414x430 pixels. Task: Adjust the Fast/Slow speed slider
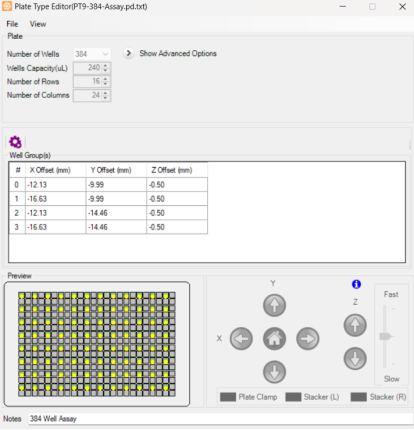click(385, 336)
